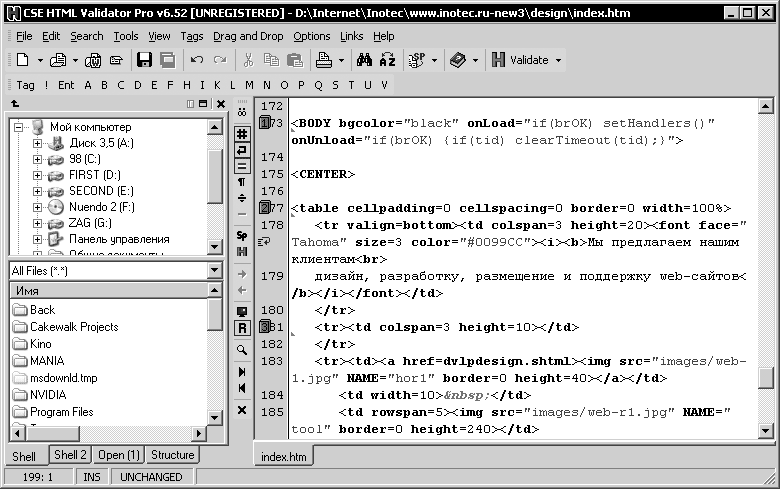Open the Spell check dropdown arrow
The width and height of the screenshot is (780, 489).
[x=434, y=61]
